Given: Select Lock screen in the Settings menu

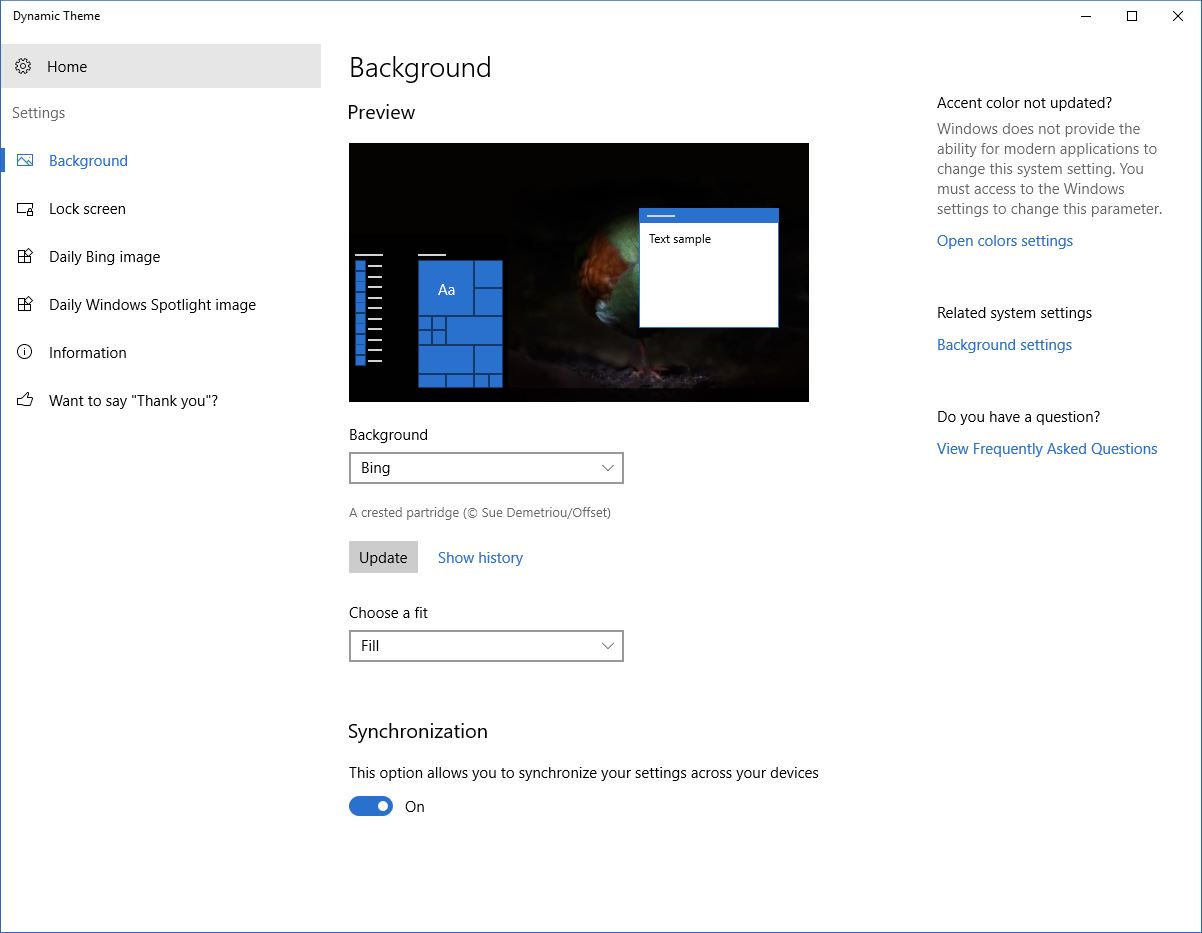Looking at the screenshot, I should click(x=86, y=208).
